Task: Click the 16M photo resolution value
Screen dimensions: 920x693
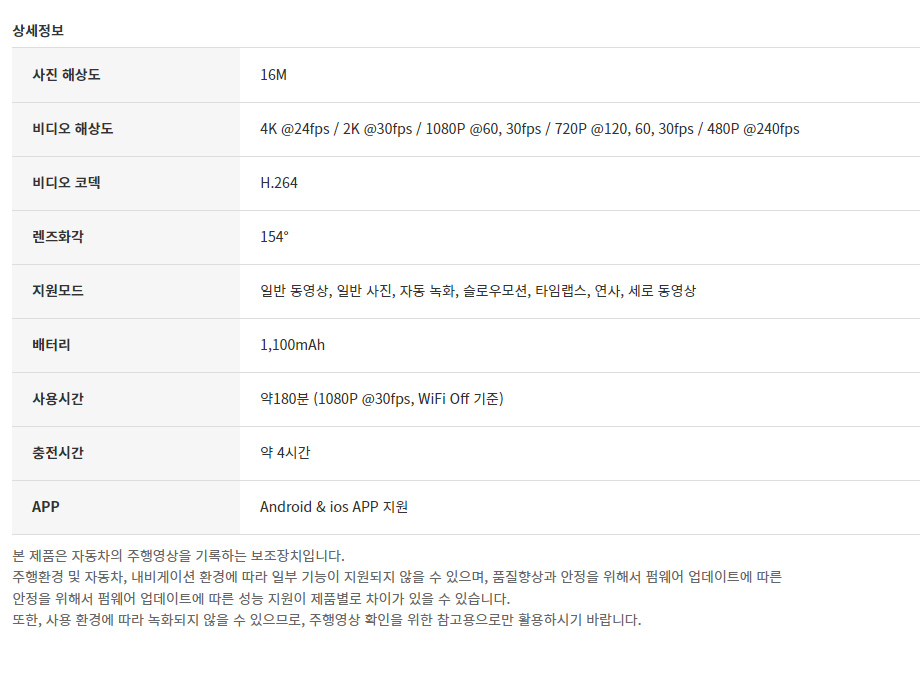Action: pos(273,75)
